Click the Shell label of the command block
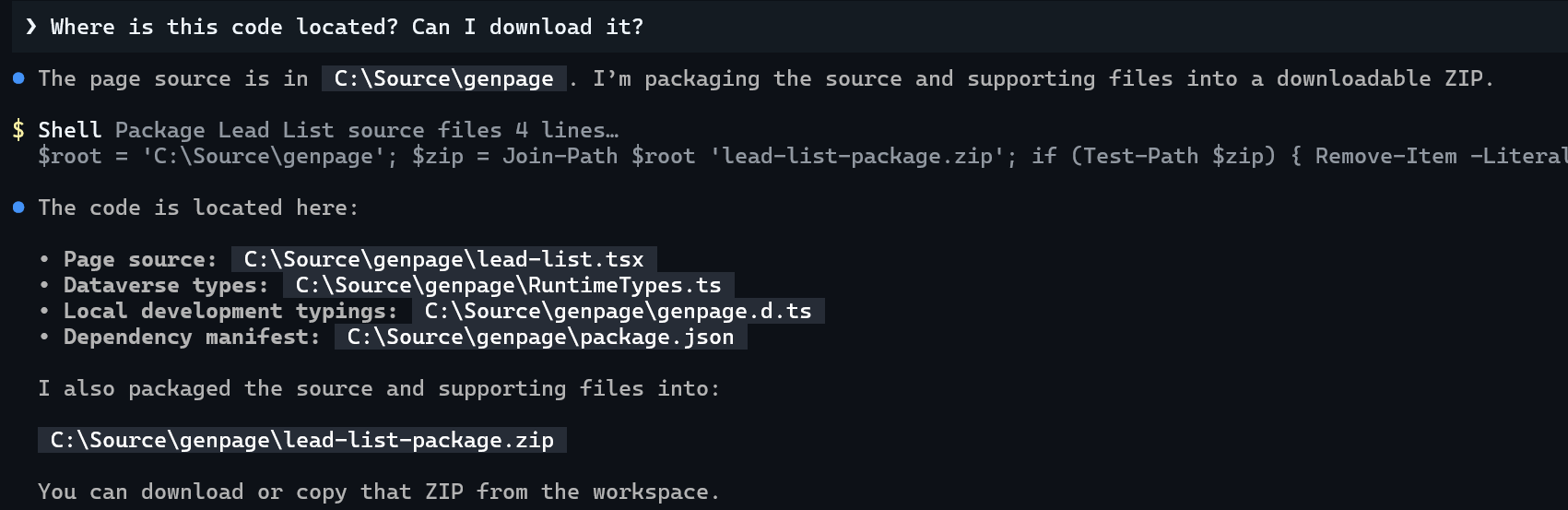Viewport: 1568px width, 510px height. click(70, 130)
